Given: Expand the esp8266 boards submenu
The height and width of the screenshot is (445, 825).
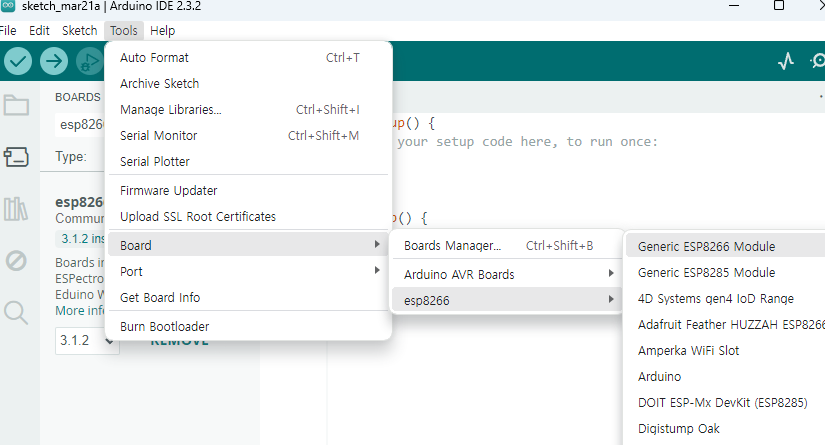Looking at the screenshot, I should click(x=507, y=300).
